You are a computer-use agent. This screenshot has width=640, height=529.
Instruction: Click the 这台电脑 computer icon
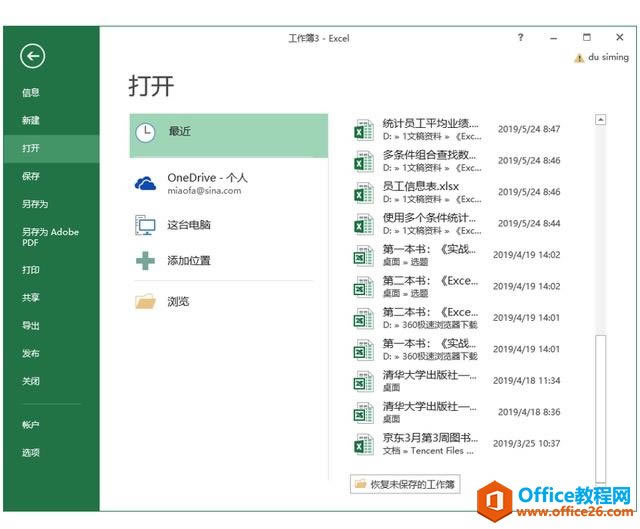click(145, 224)
